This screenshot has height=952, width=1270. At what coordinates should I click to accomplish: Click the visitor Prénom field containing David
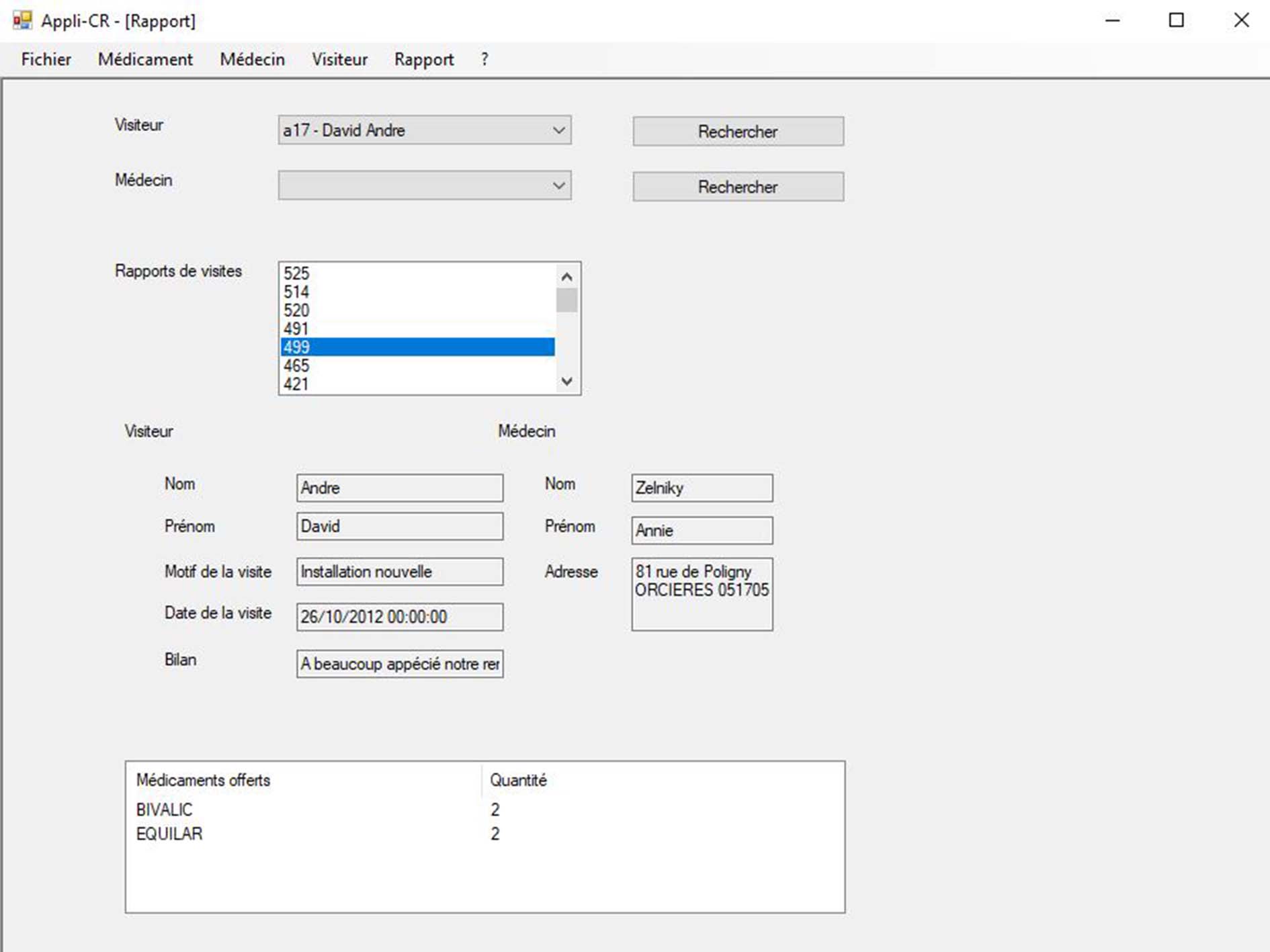(400, 526)
